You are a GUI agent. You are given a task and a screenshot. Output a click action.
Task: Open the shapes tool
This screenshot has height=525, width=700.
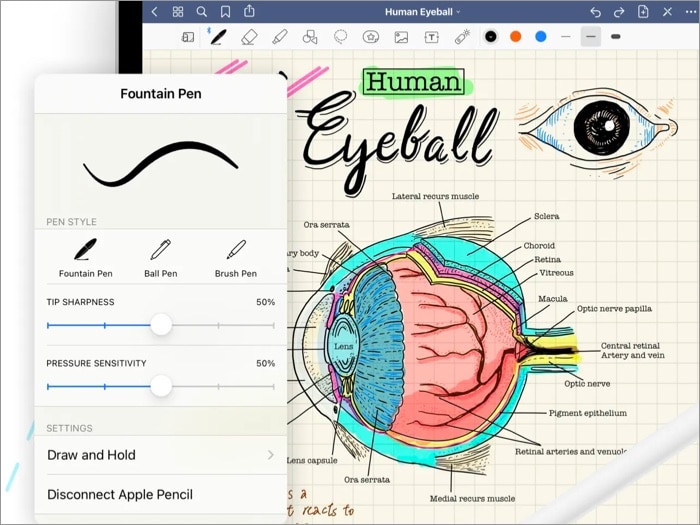(309, 37)
